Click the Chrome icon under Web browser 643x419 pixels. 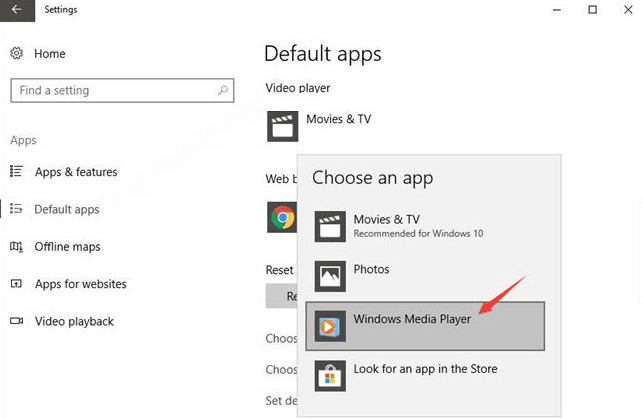tap(282, 217)
